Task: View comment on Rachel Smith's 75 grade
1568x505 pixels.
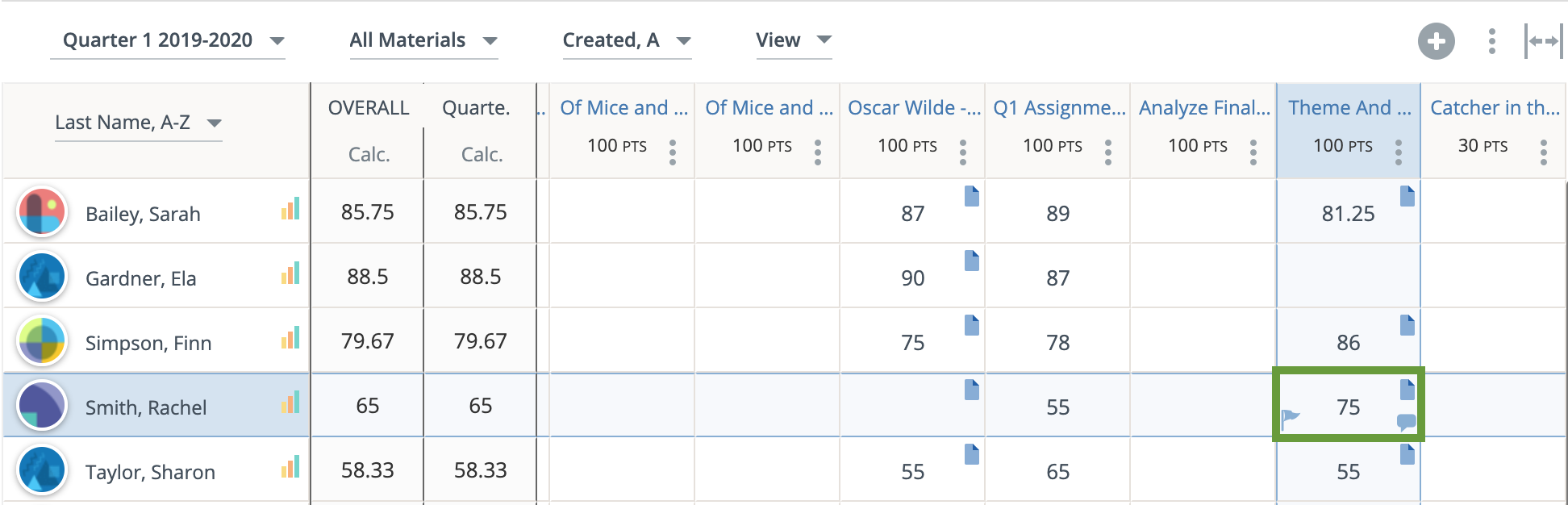Action: pyautogui.click(x=1407, y=421)
